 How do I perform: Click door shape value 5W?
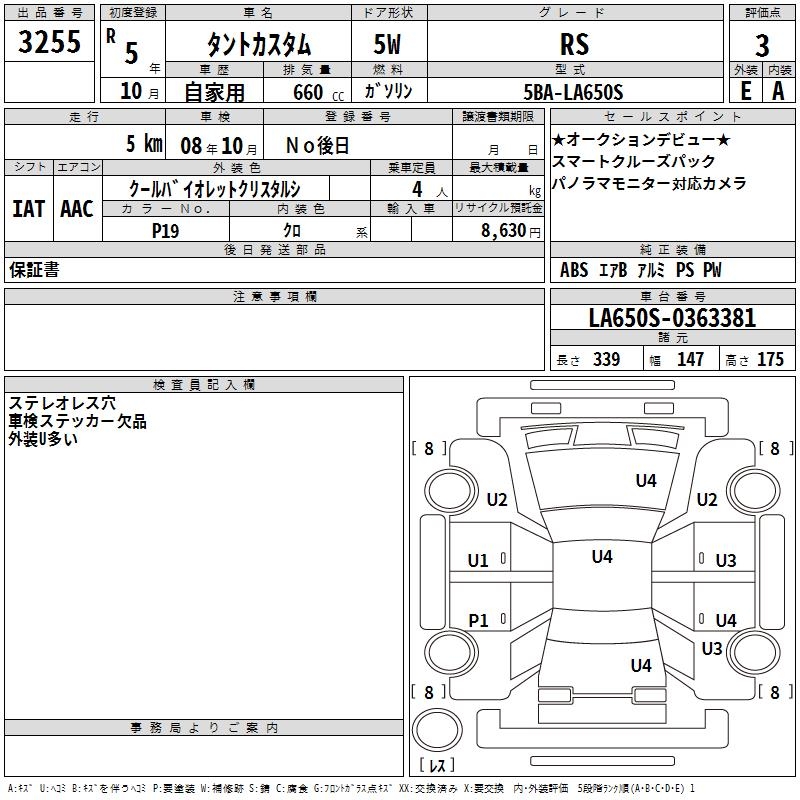point(388,44)
